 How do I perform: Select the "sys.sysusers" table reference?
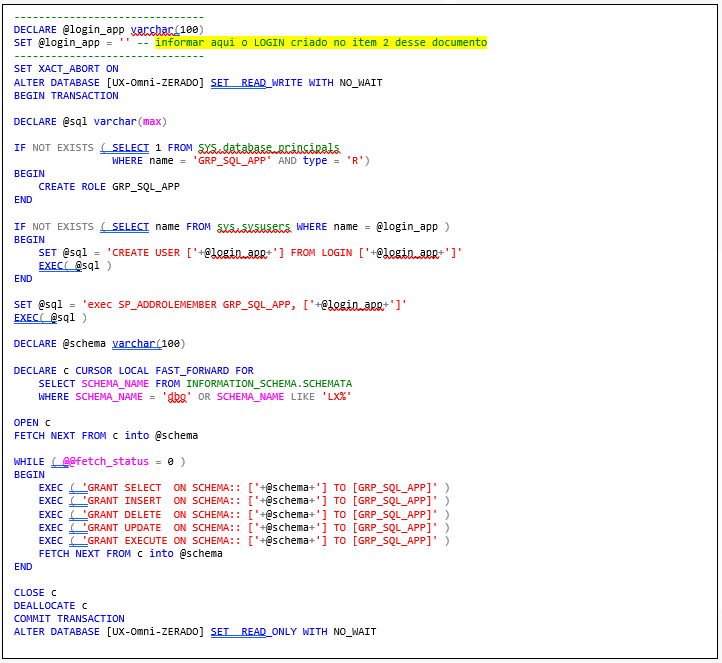coord(254,227)
